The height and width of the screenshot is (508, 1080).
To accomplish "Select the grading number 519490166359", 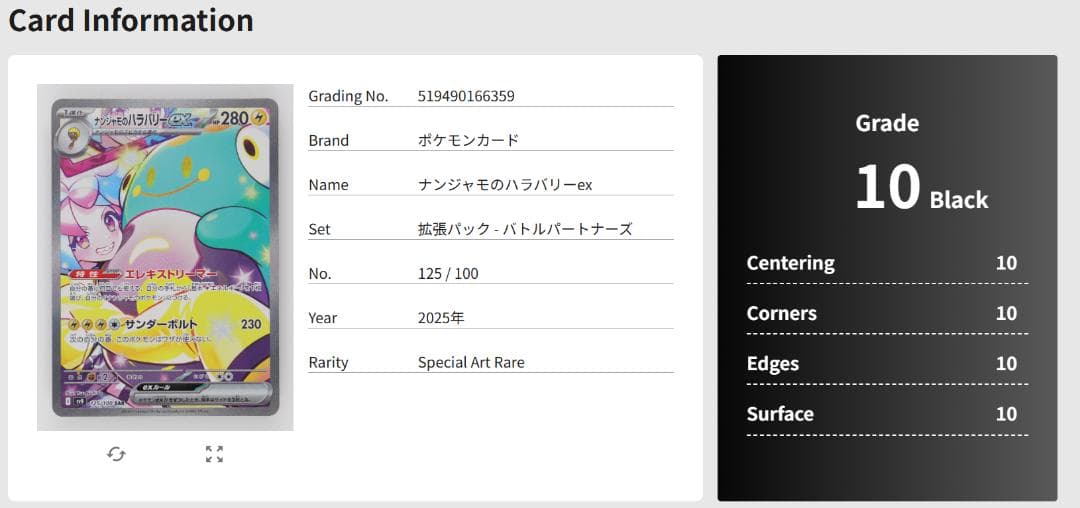I will click(x=466, y=96).
